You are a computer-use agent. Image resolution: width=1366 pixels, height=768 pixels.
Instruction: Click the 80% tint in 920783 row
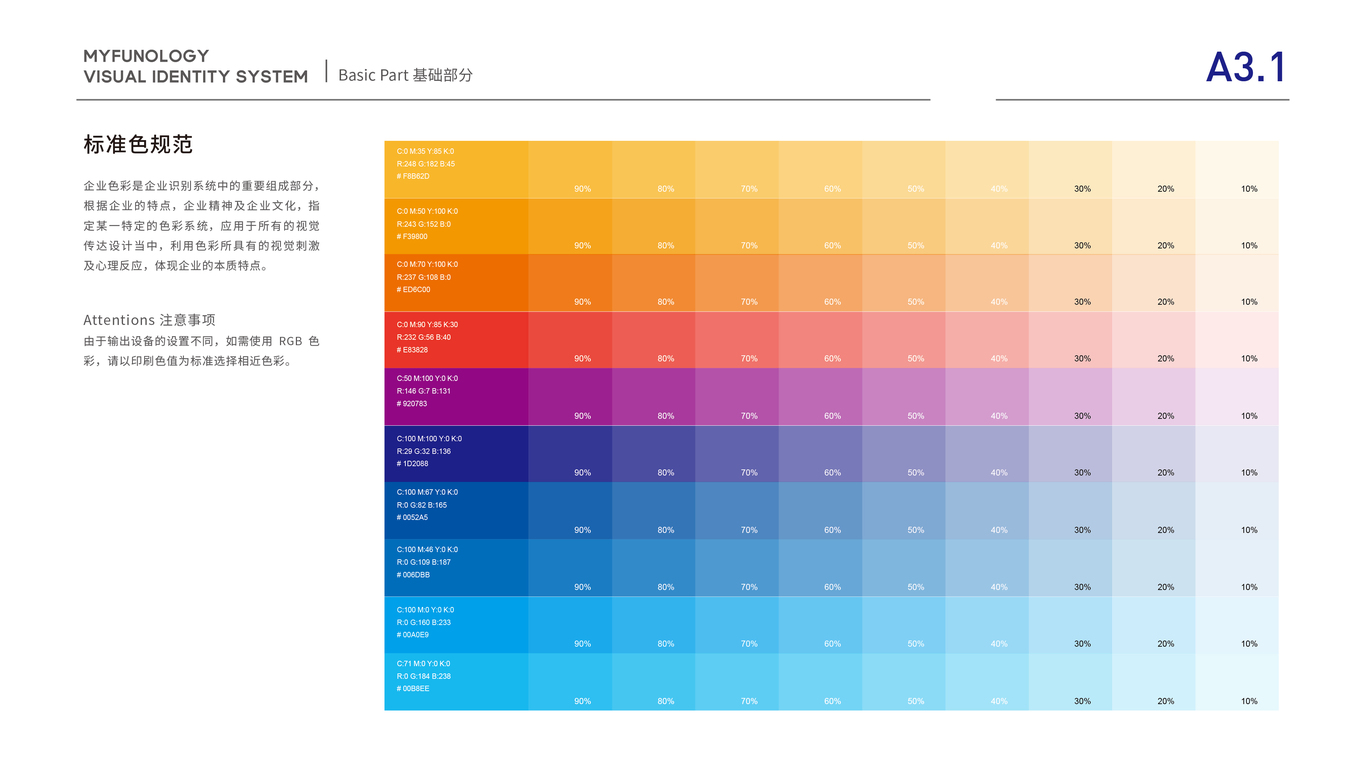click(x=653, y=397)
